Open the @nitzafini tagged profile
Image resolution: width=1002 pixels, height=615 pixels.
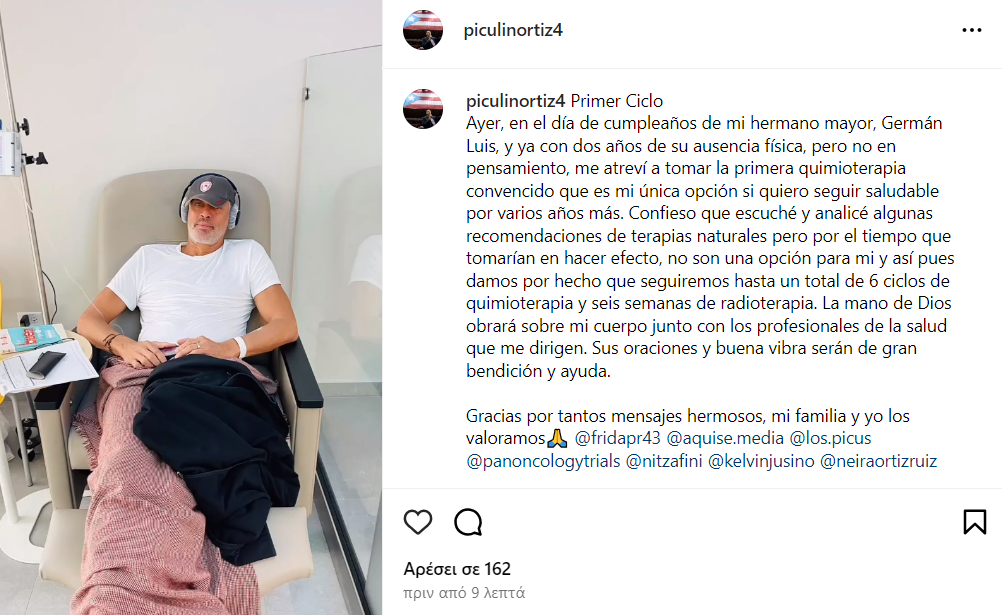pos(664,461)
